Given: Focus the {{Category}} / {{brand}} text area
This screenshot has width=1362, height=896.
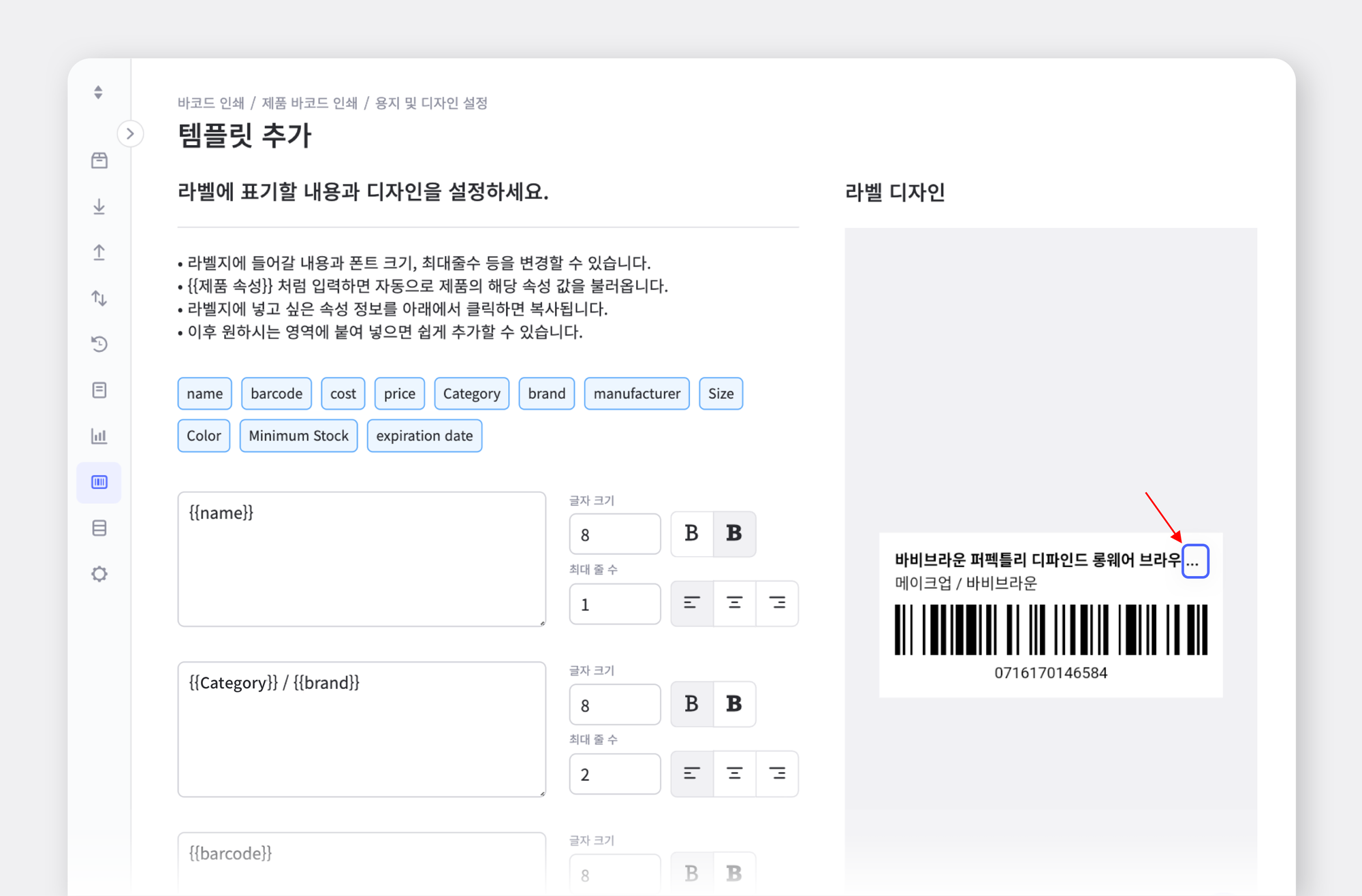Looking at the screenshot, I should pyautogui.click(x=362, y=729).
